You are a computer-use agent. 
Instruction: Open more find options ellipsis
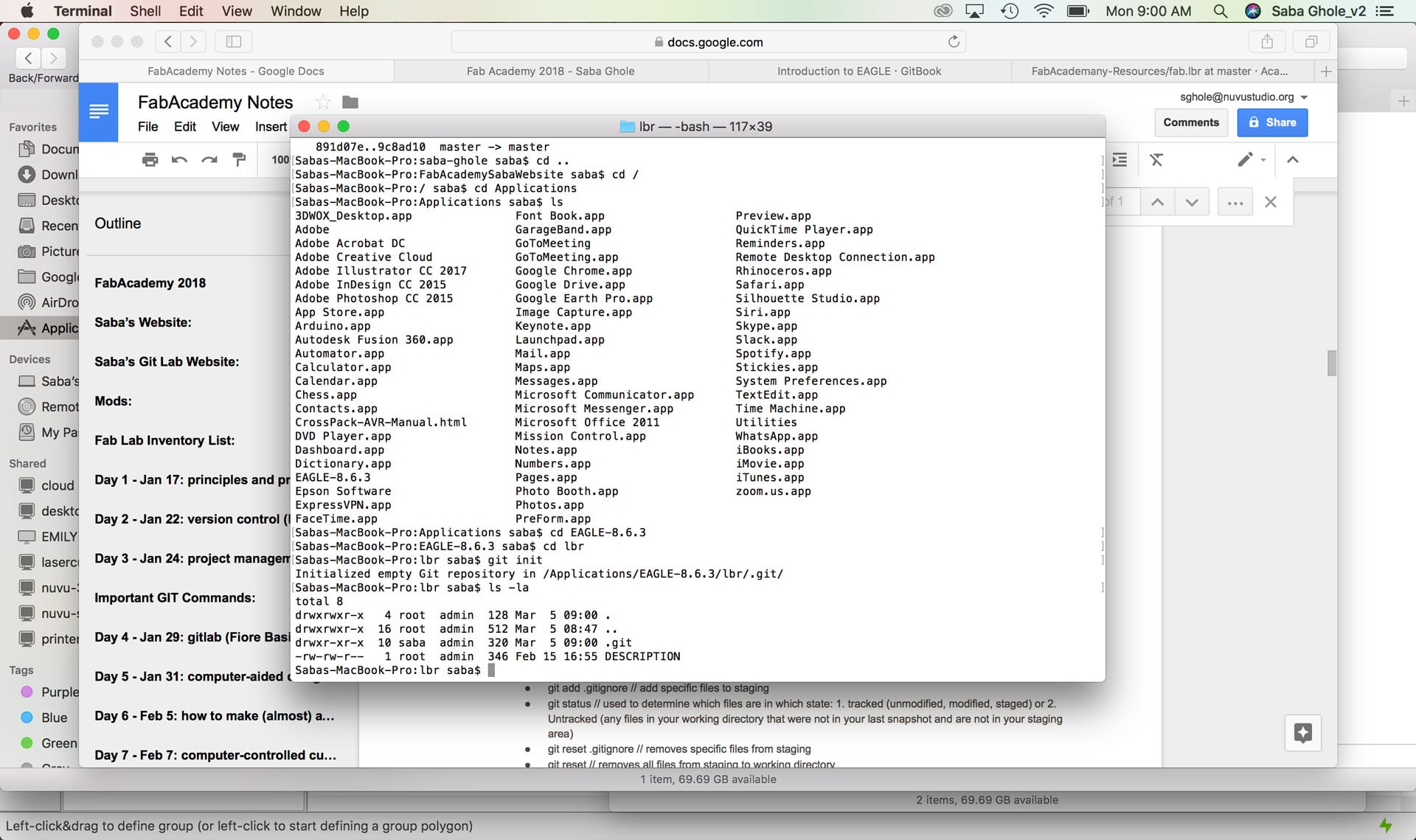click(1235, 202)
